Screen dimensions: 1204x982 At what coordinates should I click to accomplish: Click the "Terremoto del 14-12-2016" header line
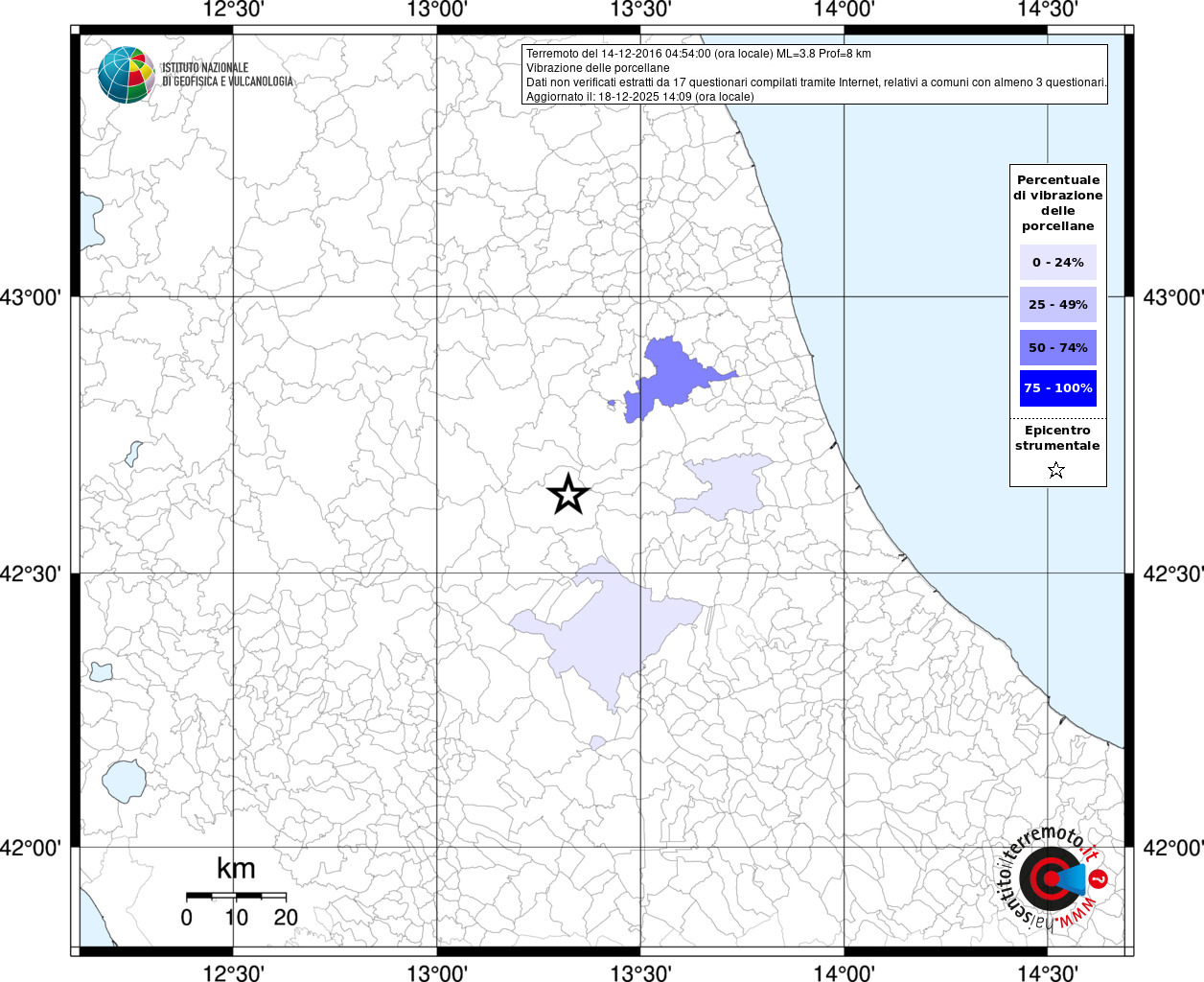coord(698,54)
